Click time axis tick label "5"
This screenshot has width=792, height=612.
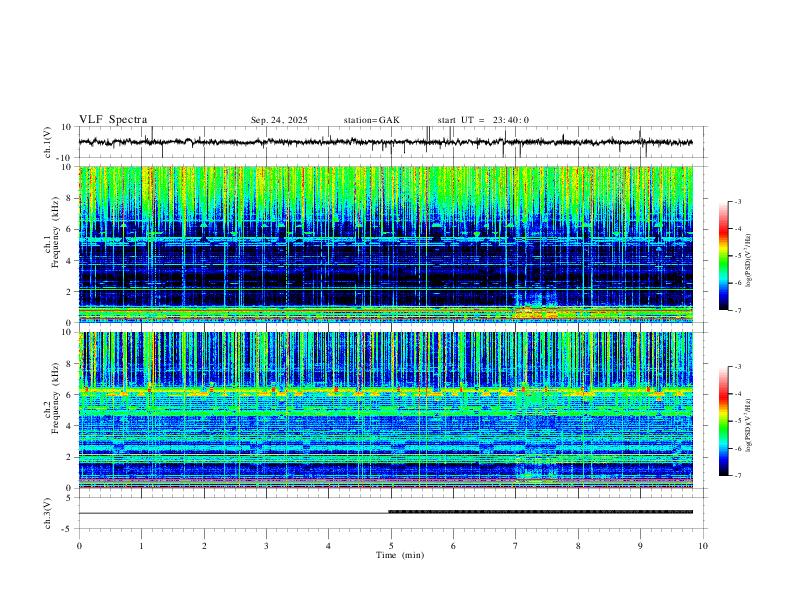tap(391, 546)
